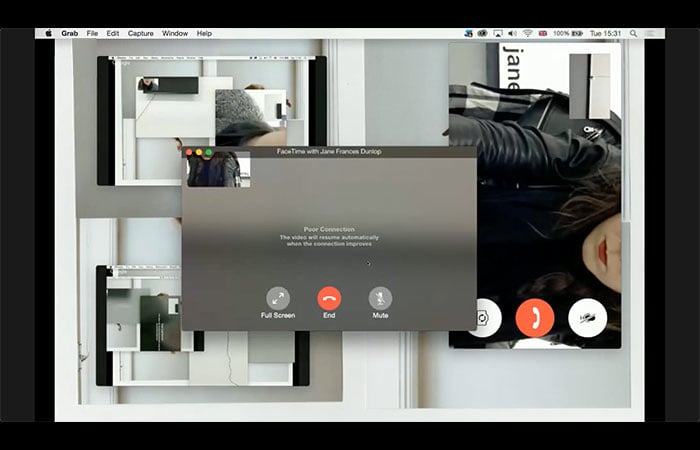The width and height of the screenshot is (700, 450).
Task: Toggle mute on the phone call screen
Action: click(588, 318)
